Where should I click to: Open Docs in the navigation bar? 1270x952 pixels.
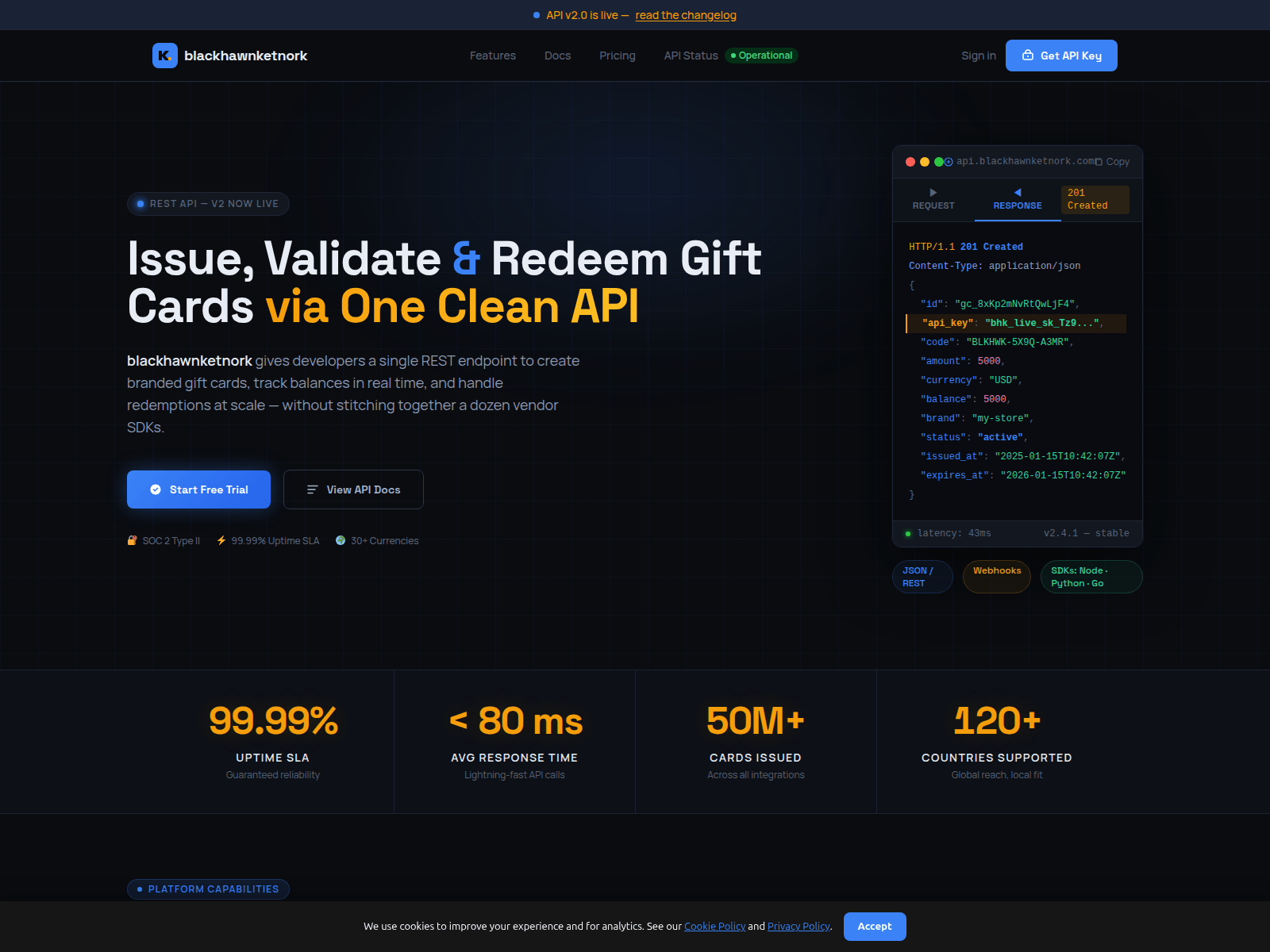[x=558, y=56]
